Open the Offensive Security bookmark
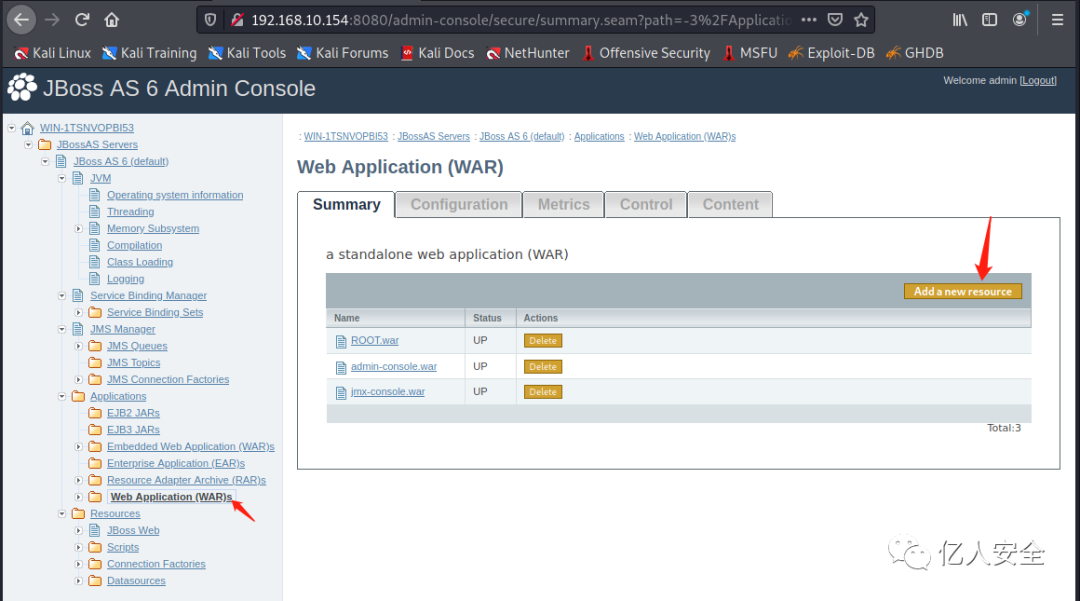The width and height of the screenshot is (1080, 601). (646, 53)
